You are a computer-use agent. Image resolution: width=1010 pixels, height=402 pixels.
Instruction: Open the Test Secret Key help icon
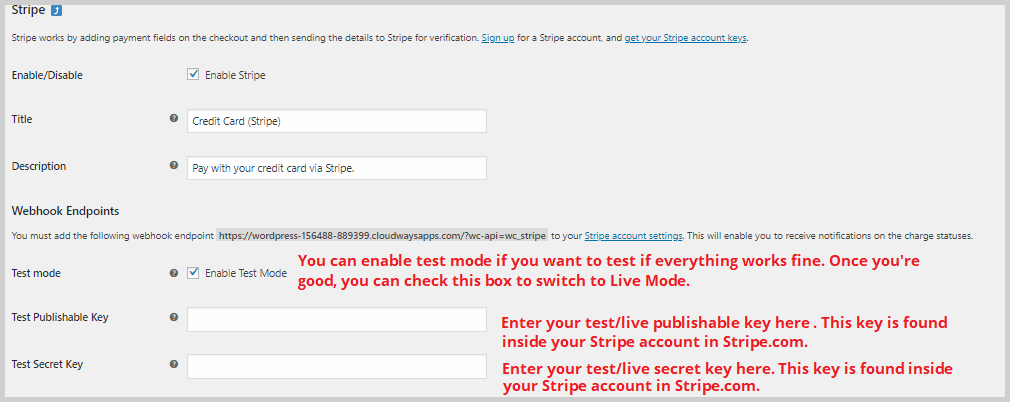tap(174, 364)
